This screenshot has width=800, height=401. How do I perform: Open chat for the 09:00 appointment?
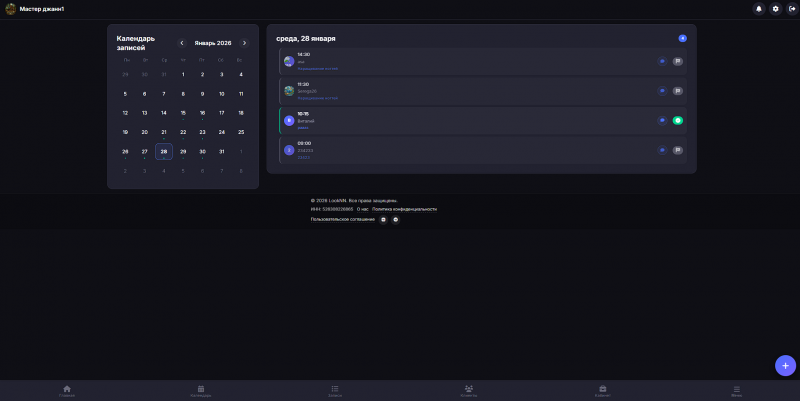[662, 150]
